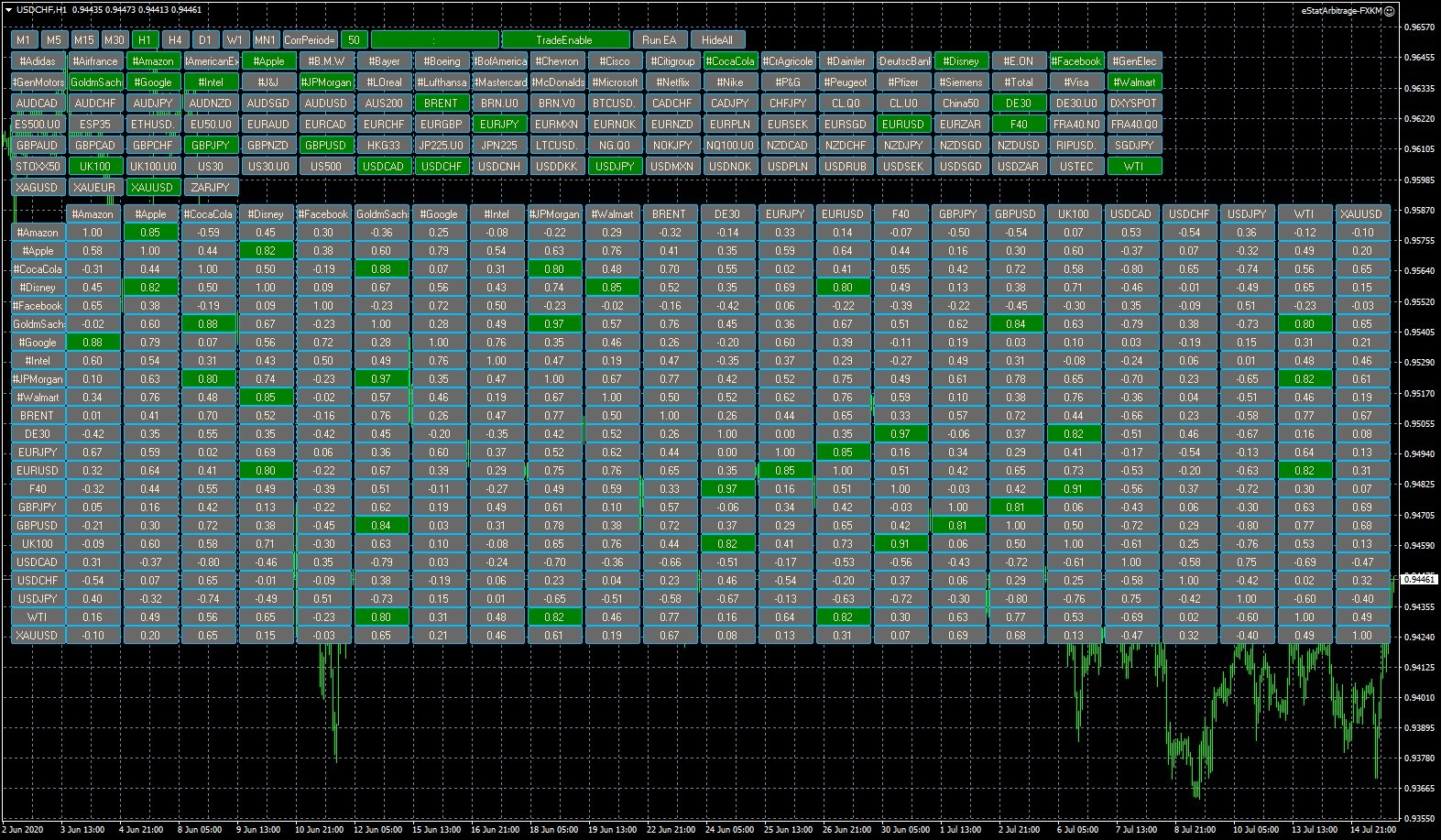Toggle the RIPUSD. symbol button
The image size is (1441, 840).
[1076, 146]
